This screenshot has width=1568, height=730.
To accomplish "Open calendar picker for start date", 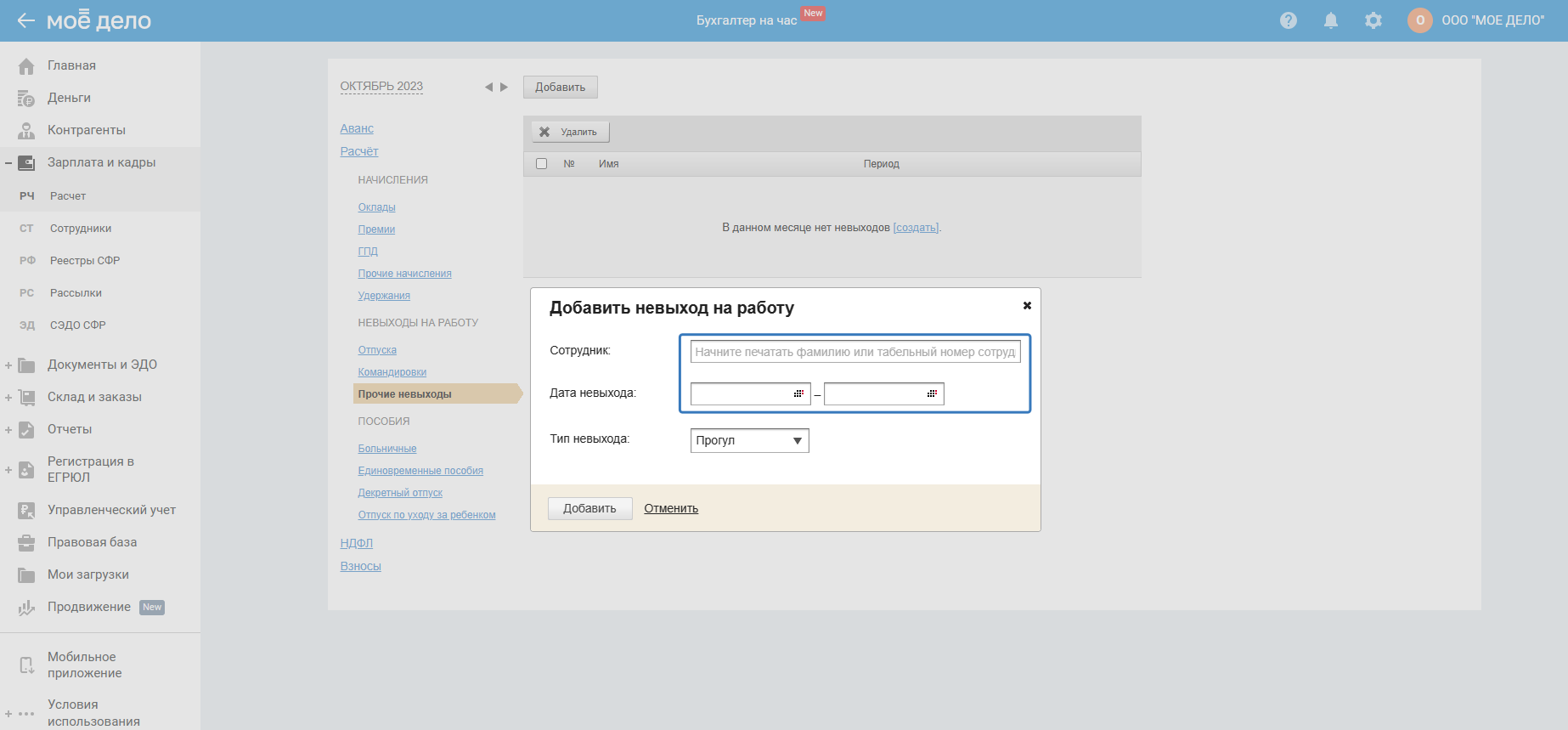I will click(798, 393).
